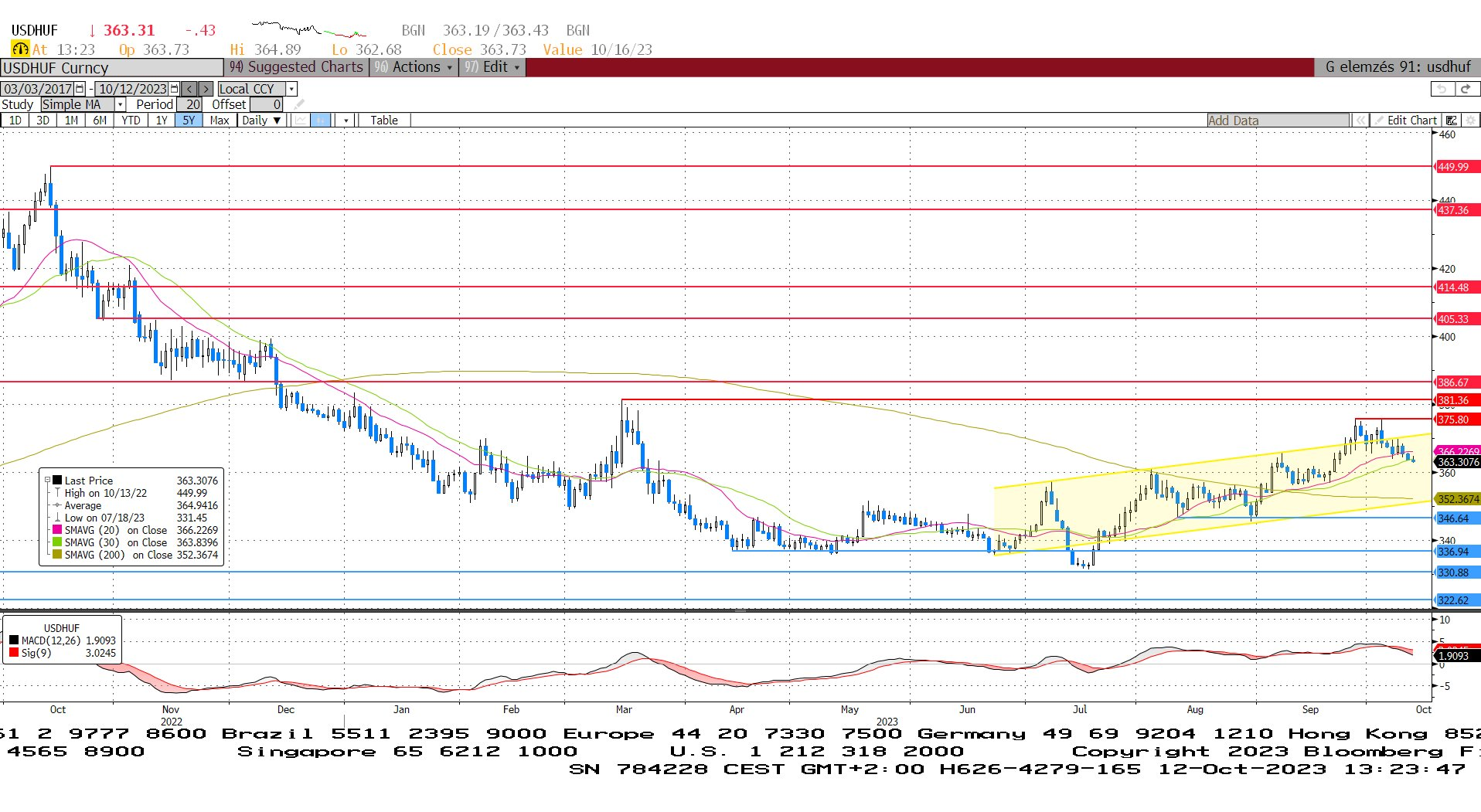
Task: Switch to candlestick chart style
Action: (320, 121)
